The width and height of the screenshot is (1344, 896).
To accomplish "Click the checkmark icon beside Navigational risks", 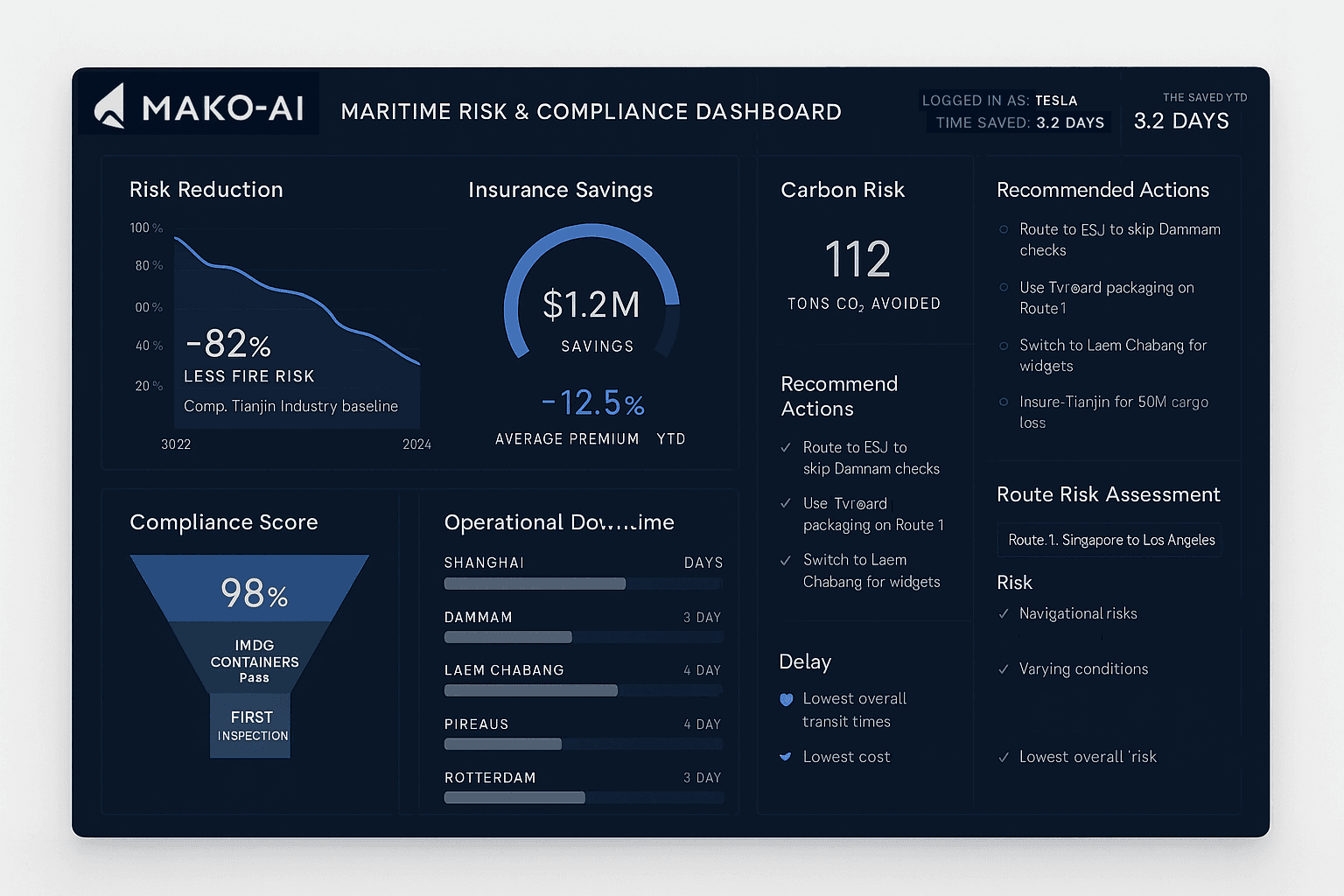I will (x=1004, y=614).
